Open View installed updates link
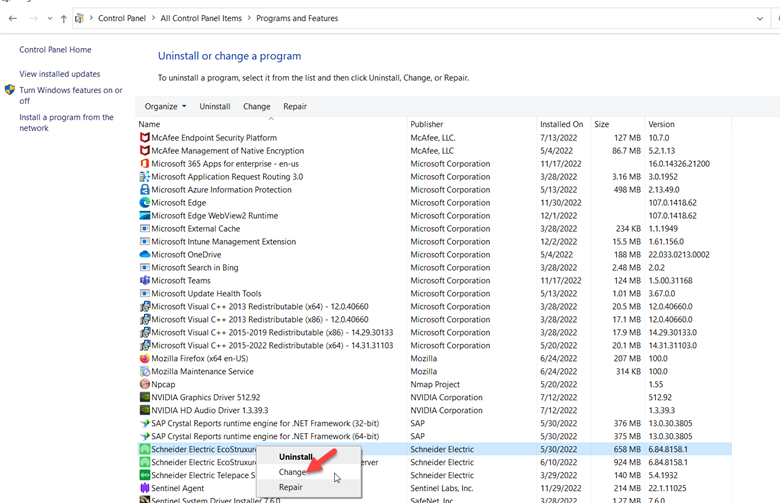The image size is (780, 503). (x=60, y=74)
